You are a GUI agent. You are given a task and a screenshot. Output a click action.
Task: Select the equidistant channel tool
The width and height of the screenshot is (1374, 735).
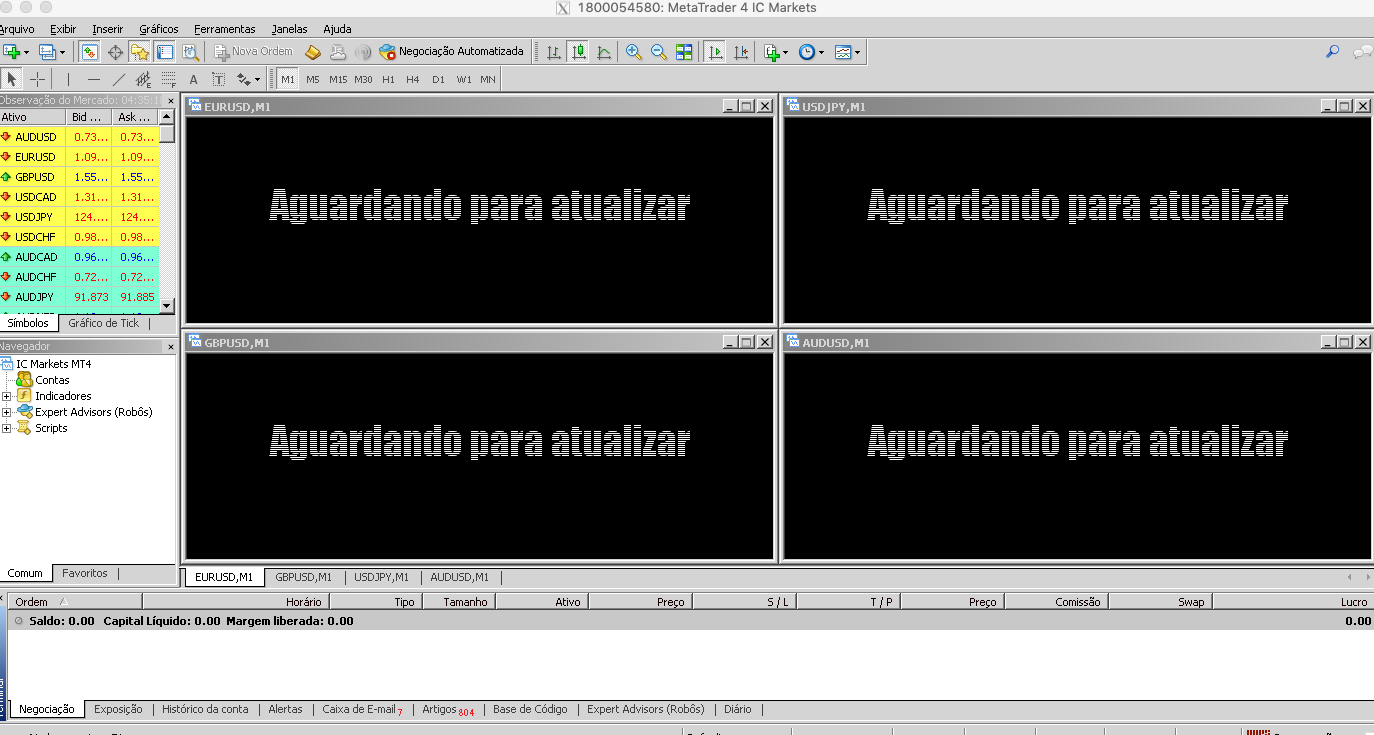[x=143, y=79]
